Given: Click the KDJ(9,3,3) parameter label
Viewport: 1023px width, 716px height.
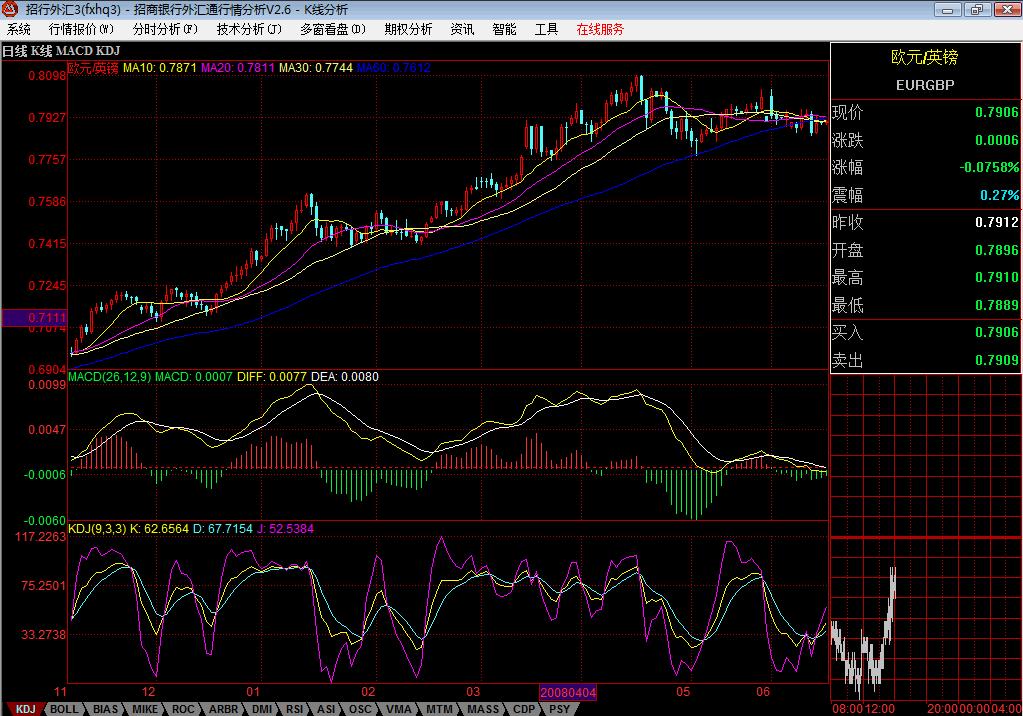Looking at the screenshot, I should point(97,529).
